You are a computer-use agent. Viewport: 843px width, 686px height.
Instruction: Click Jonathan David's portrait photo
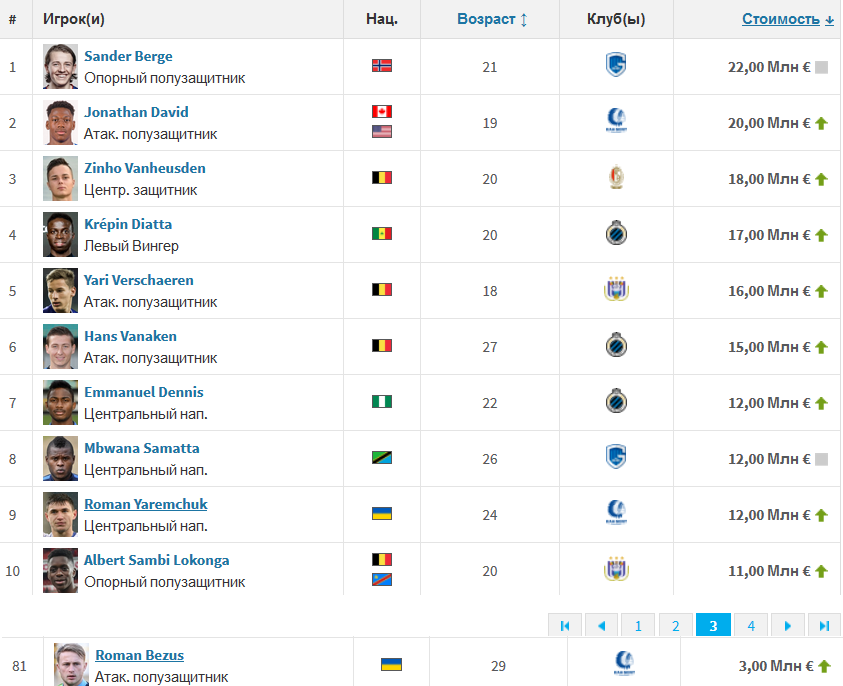point(60,123)
